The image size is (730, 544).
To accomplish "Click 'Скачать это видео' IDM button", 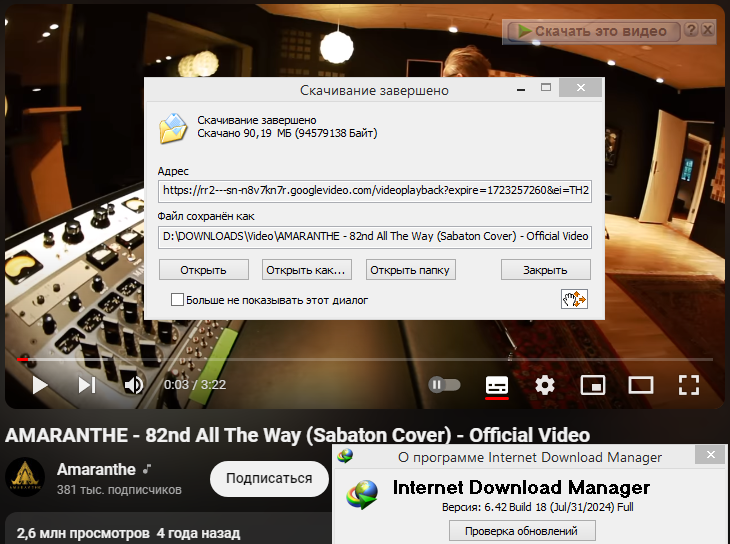I will click(x=594, y=31).
